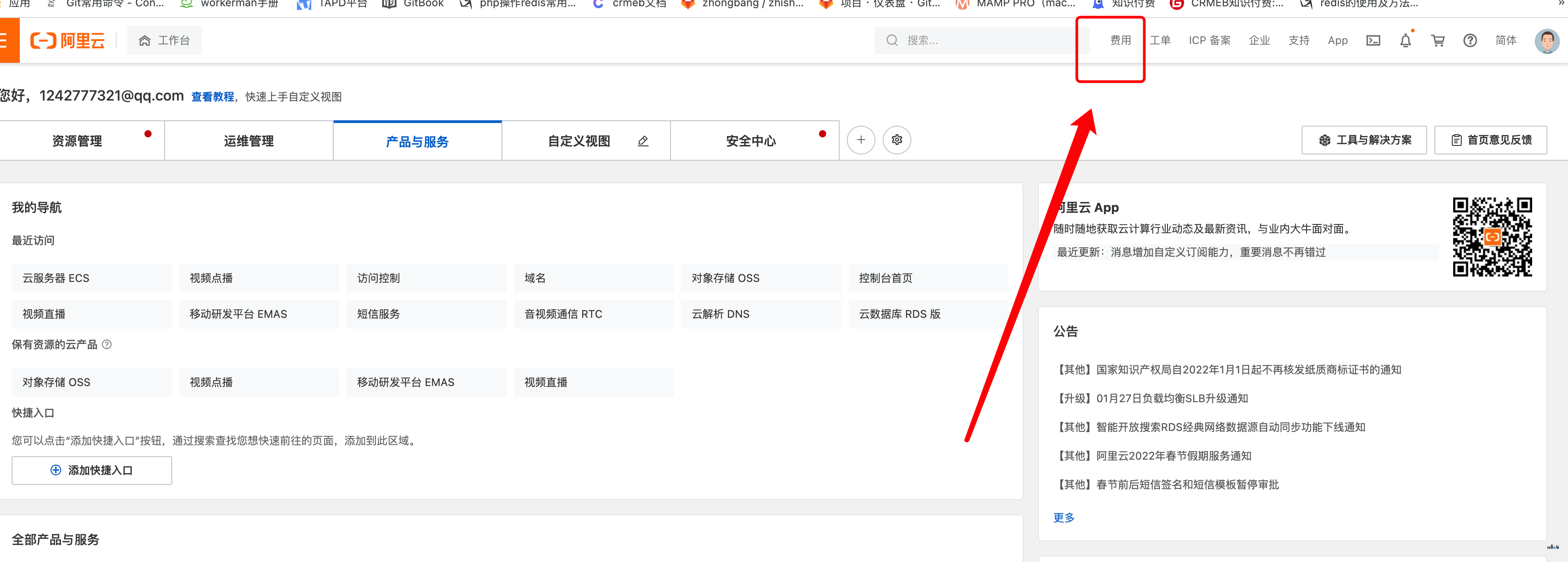Viewport: 1568px width, 562px height.
Task: Open 视频直播 in 最近访问
Action: pyautogui.click(x=91, y=314)
